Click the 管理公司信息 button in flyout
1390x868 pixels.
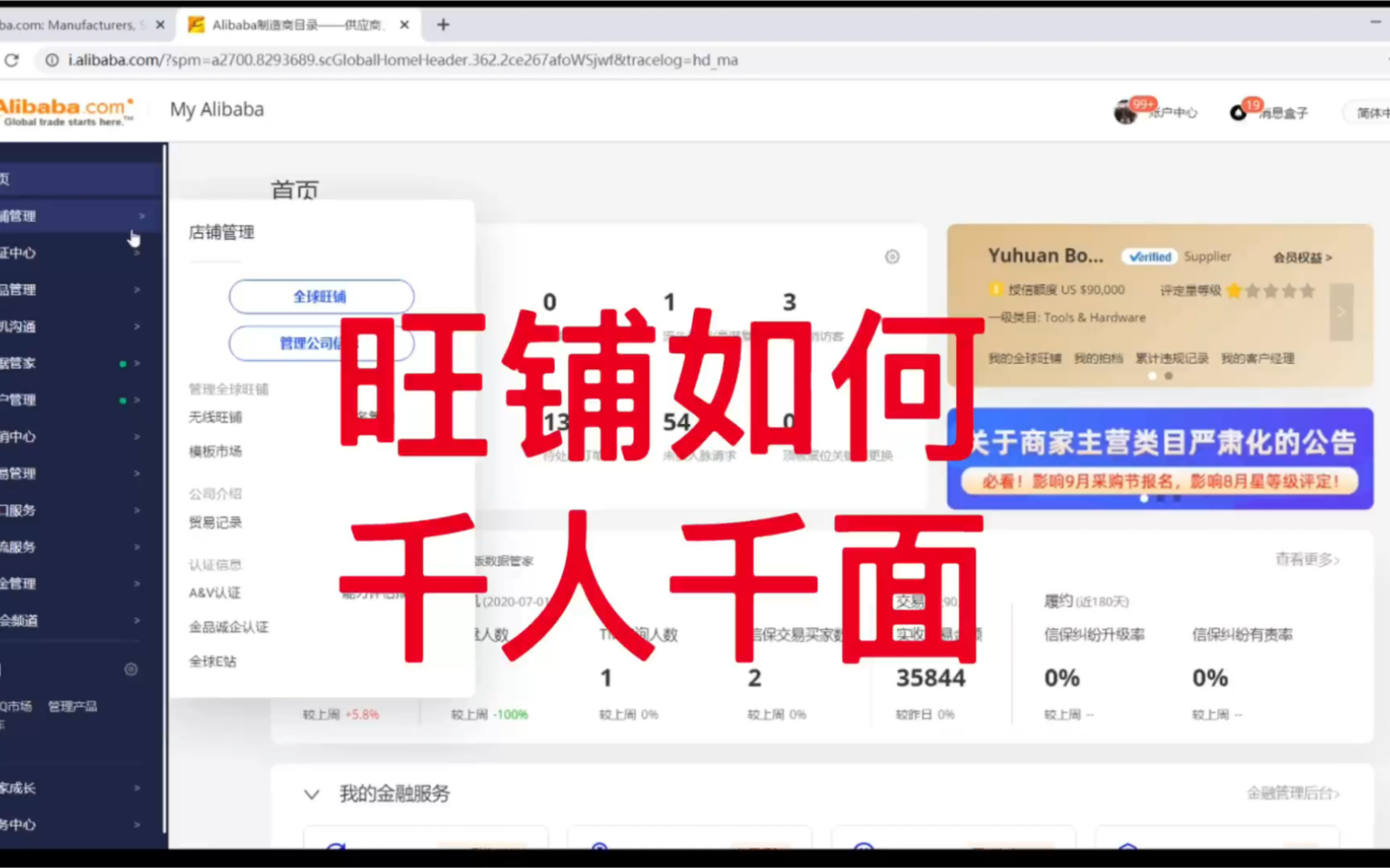(321, 343)
